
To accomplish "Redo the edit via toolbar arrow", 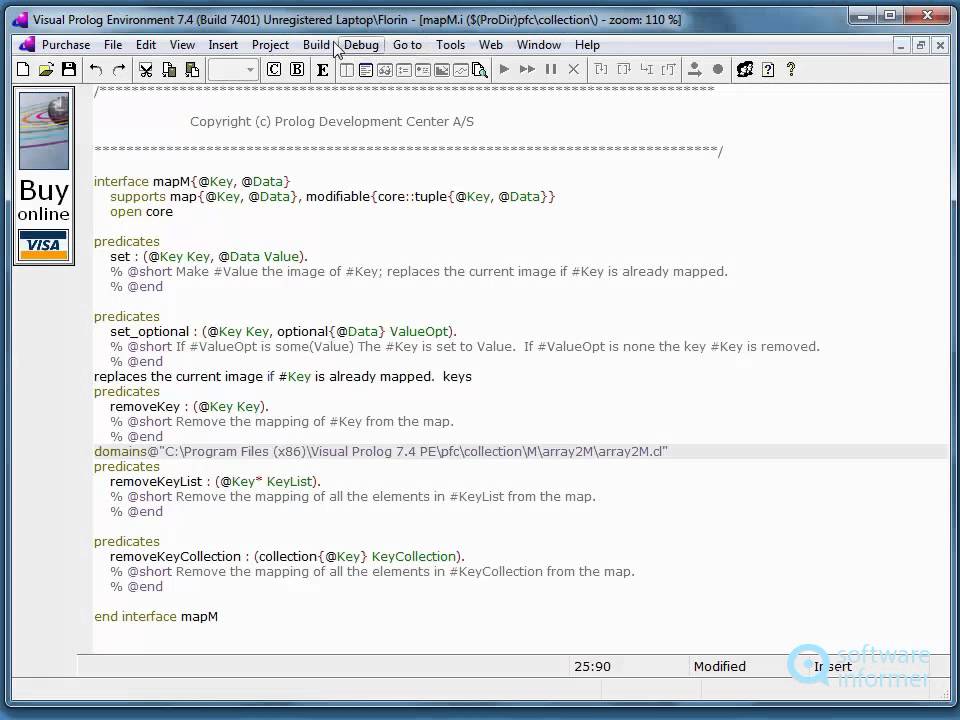I will point(119,69).
